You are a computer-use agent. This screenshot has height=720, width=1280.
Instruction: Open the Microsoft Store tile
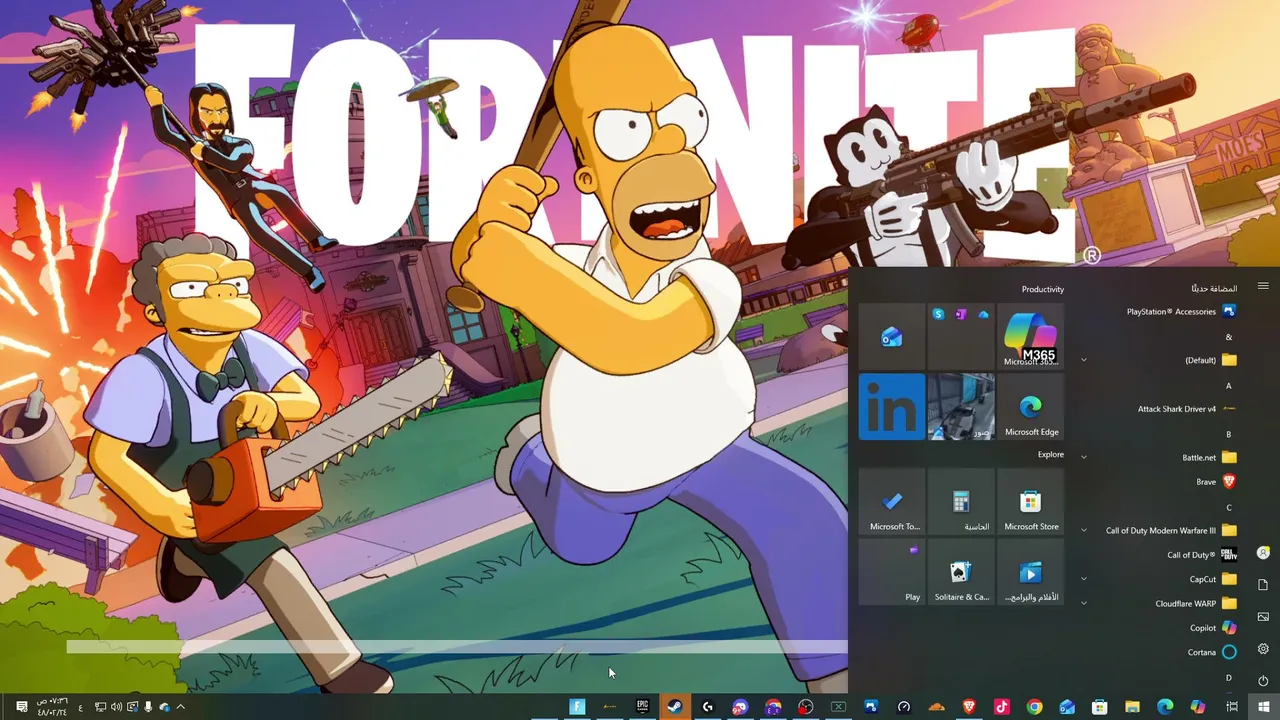(1031, 503)
